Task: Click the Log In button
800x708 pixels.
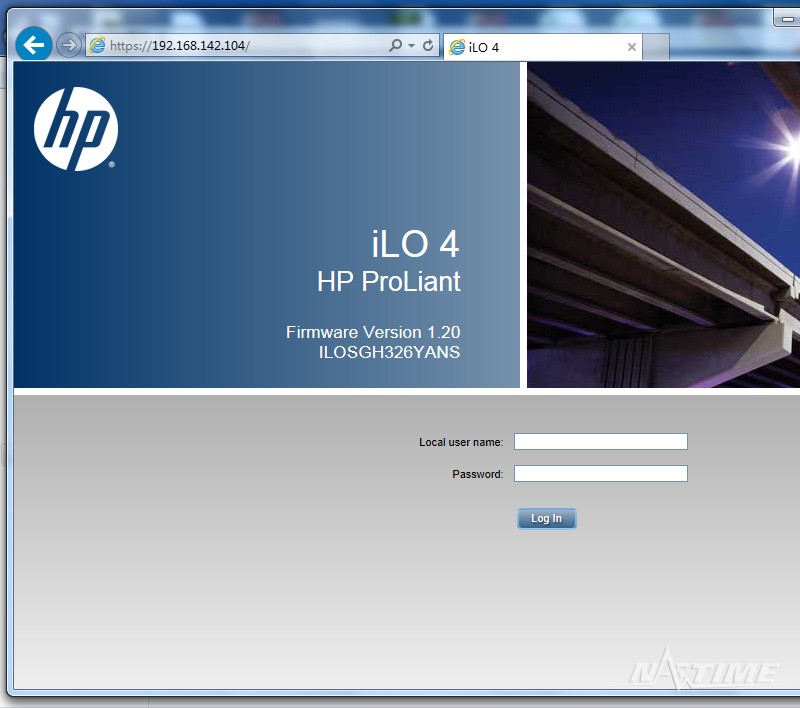Action: pos(546,518)
